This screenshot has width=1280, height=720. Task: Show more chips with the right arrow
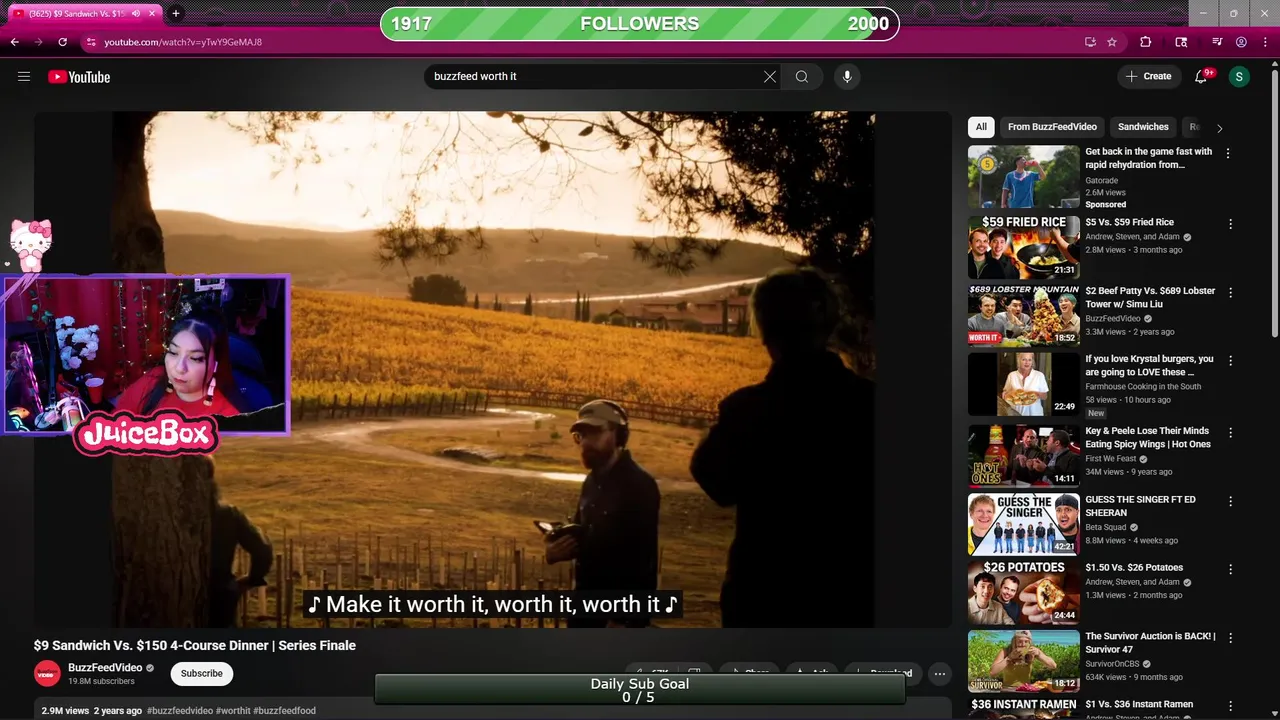(x=1219, y=128)
